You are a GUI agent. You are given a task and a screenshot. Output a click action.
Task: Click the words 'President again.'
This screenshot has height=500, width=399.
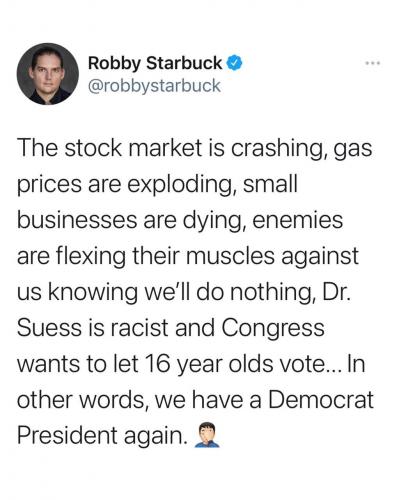pyautogui.click(x=102, y=435)
